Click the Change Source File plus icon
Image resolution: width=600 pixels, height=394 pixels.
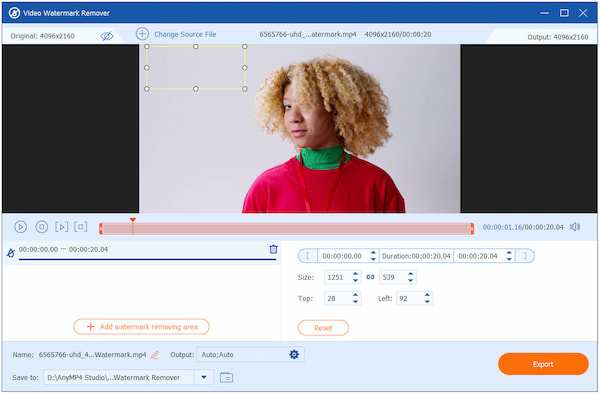pos(142,34)
